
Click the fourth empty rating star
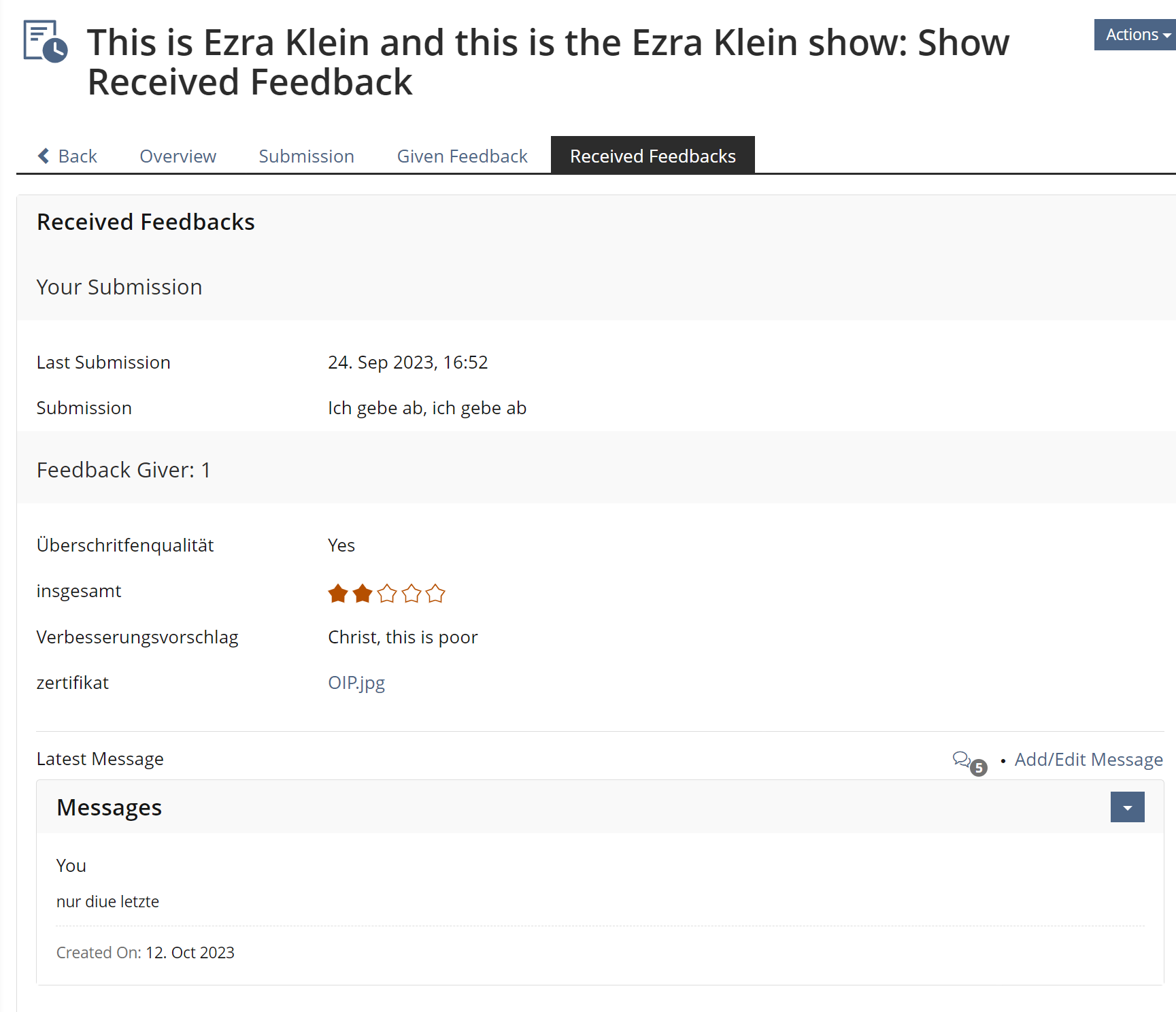(x=411, y=594)
